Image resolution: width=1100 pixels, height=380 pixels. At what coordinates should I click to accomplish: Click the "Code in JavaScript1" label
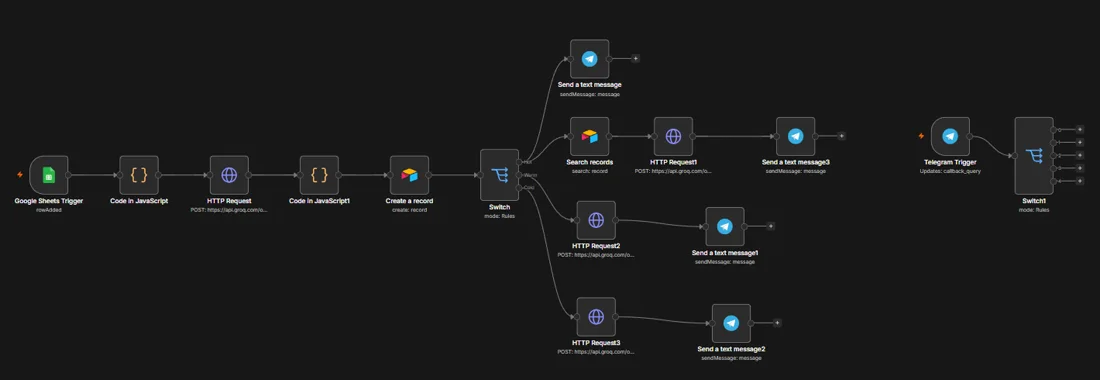(x=319, y=201)
